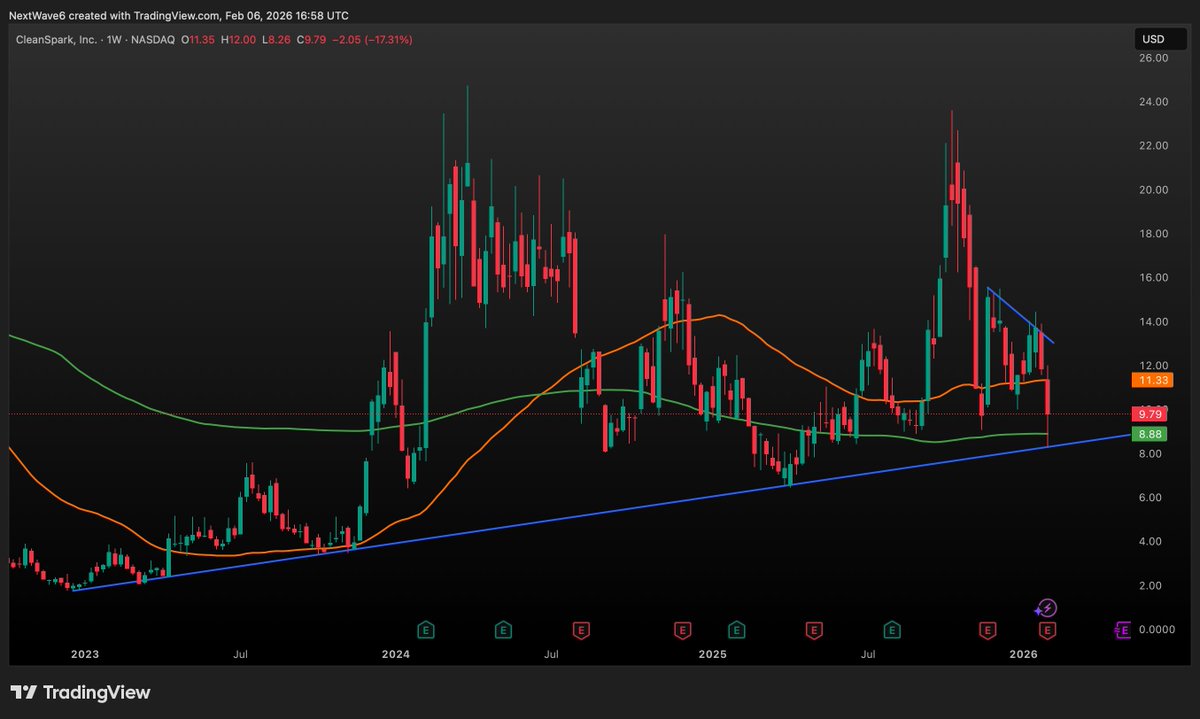The width and height of the screenshot is (1200, 719).
Task: Click the green 8.88 moving-average price label
Action: pos(1148,433)
